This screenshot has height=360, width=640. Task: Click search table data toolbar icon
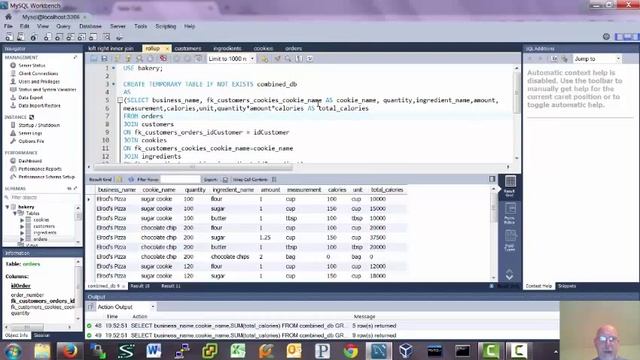click(107, 37)
